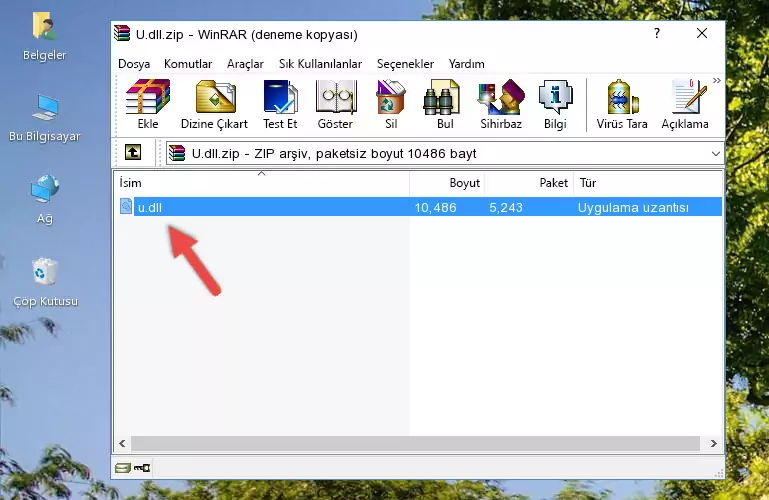Screen dimensions: 769x500
Task: Click WinRAR title bar icon
Action: pos(123,34)
